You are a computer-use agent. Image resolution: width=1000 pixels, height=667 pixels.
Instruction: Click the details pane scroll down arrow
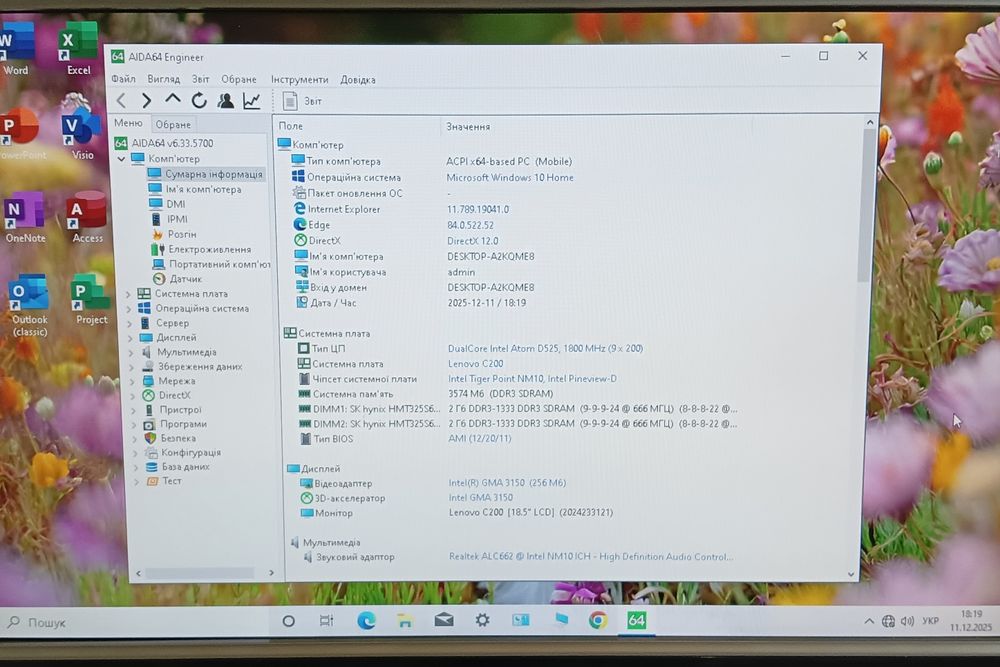point(851,574)
